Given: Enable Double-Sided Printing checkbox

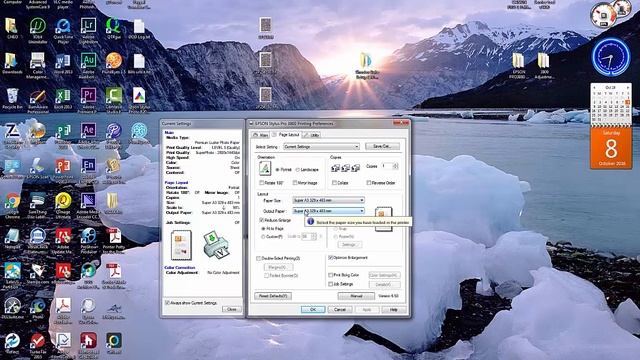Looking at the screenshot, I should [x=258, y=258].
